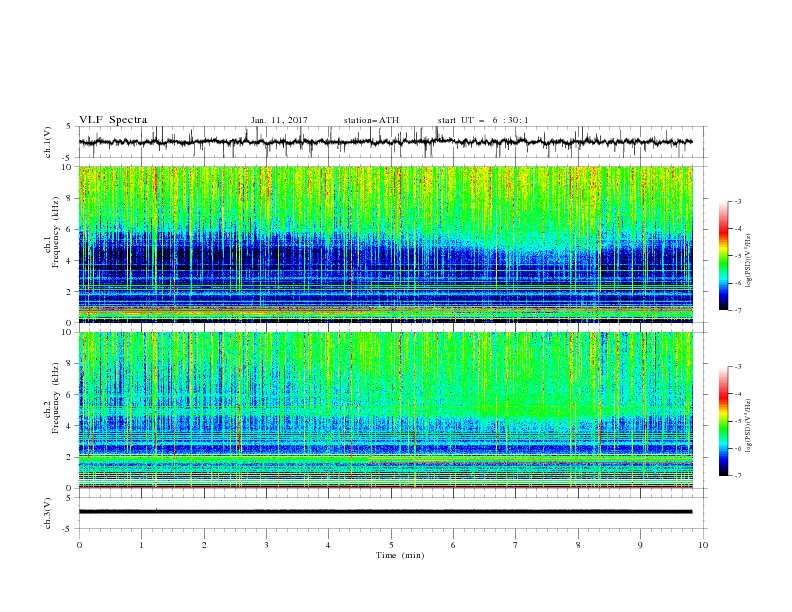
Task: Click the "-3" tick on ch.1 color bar
Action: (x=738, y=201)
